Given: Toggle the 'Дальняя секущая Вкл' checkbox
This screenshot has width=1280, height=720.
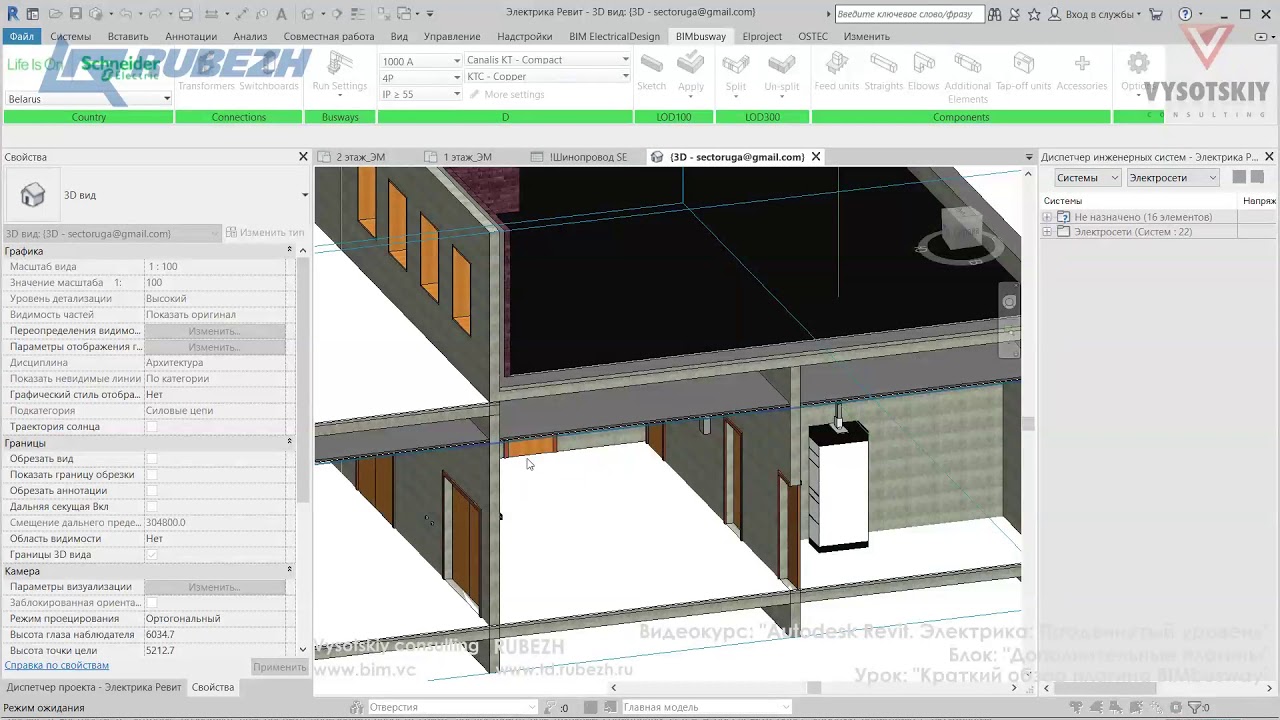Looking at the screenshot, I should pos(152,507).
